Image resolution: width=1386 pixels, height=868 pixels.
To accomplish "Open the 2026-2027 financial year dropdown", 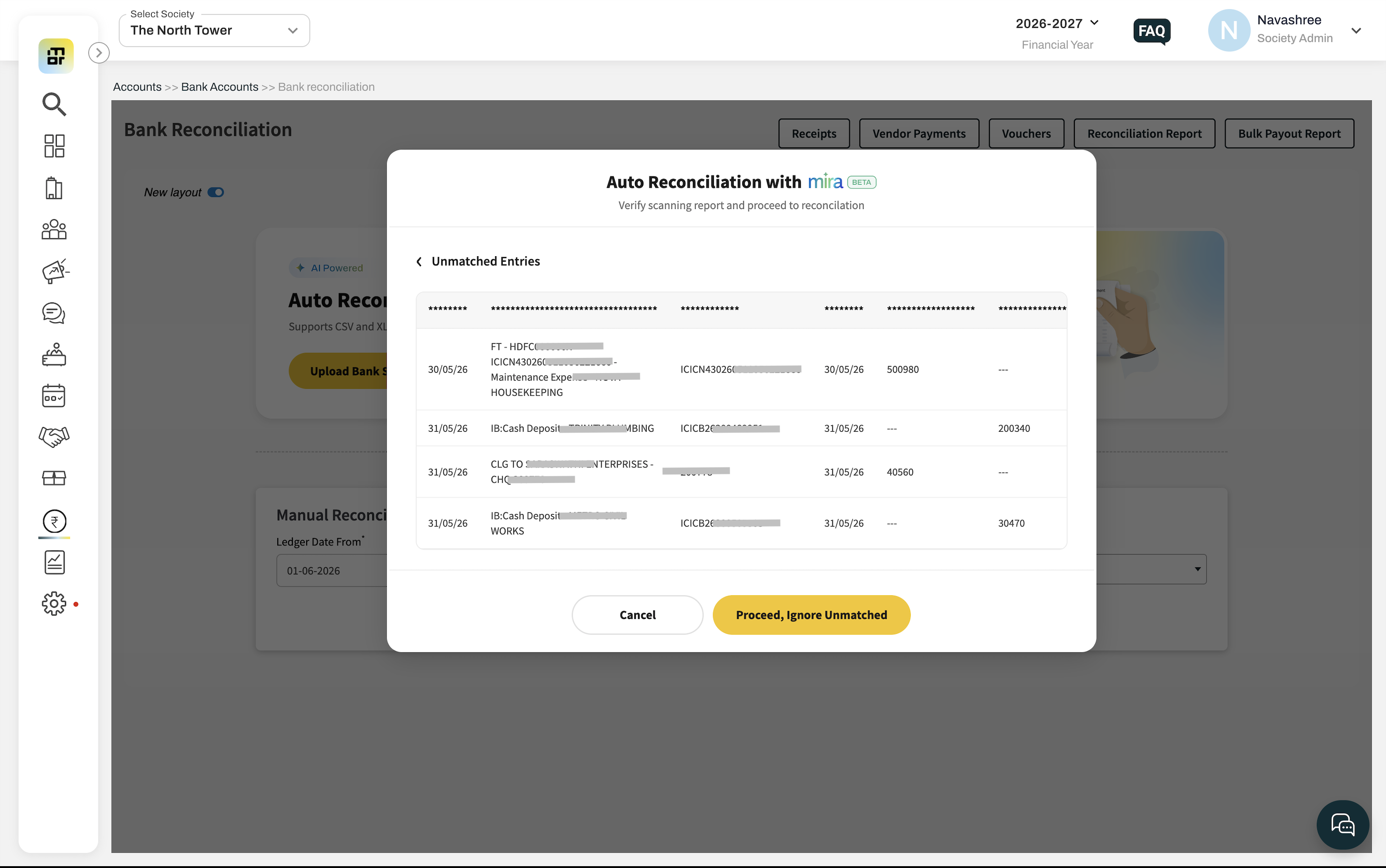I will coord(1057,23).
